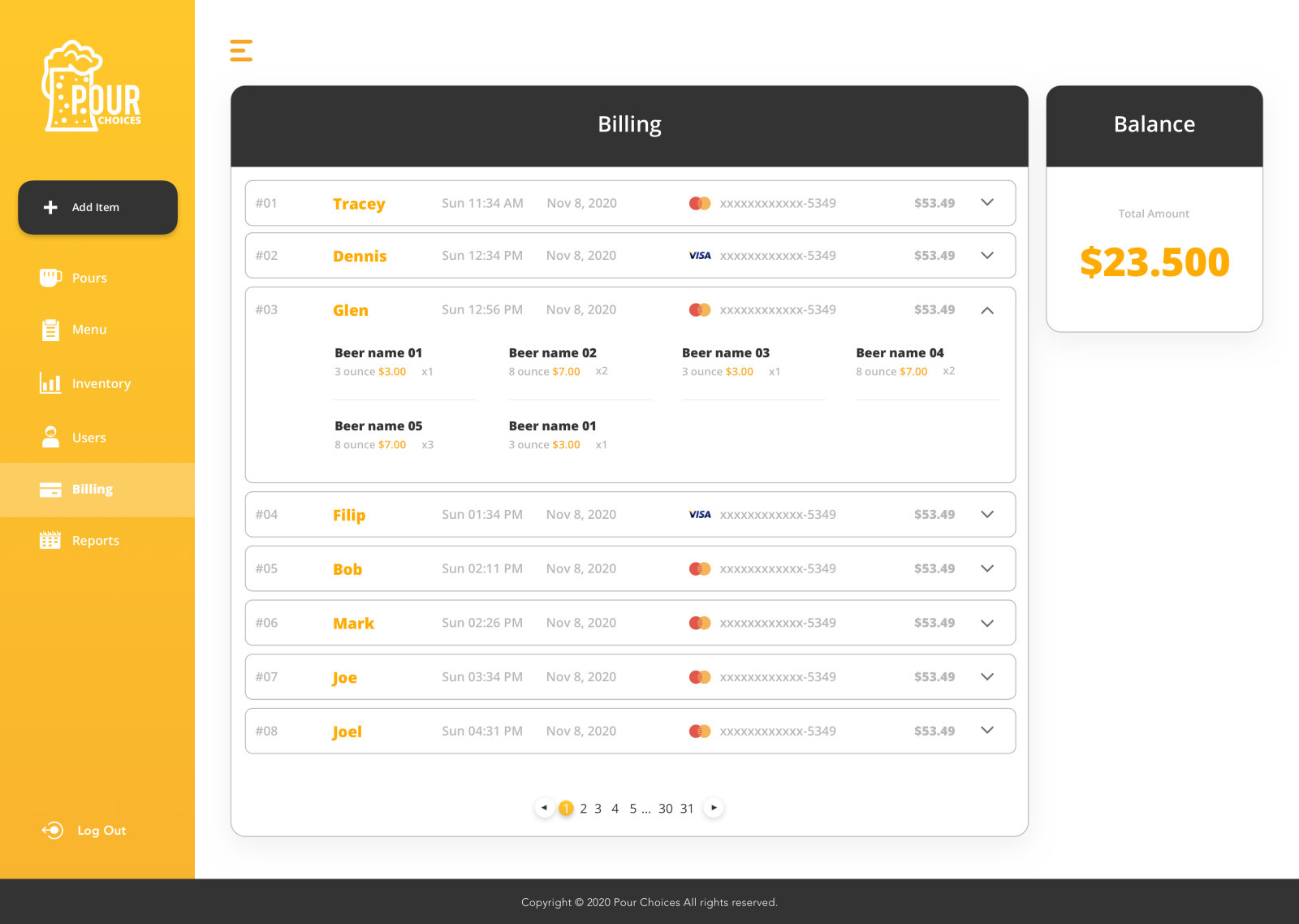Screen dimensions: 1299x924
Task: Click the Menu clipboard icon
Action: click(50, 330)
